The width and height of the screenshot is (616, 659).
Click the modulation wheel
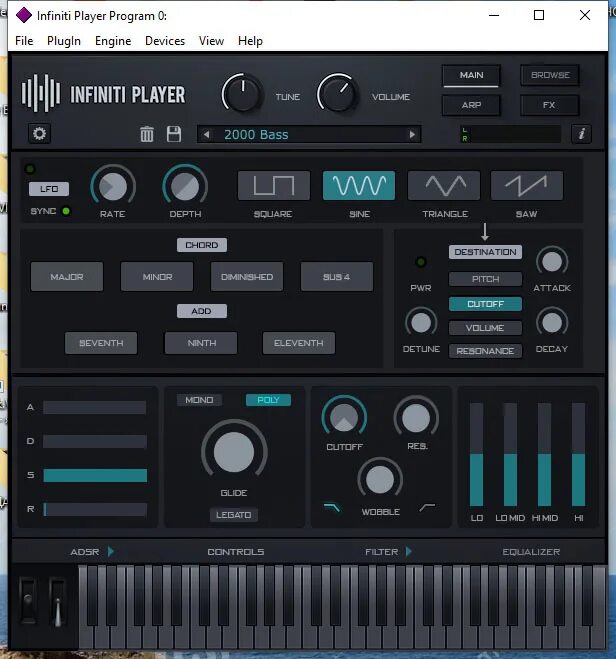coord(58,601)
